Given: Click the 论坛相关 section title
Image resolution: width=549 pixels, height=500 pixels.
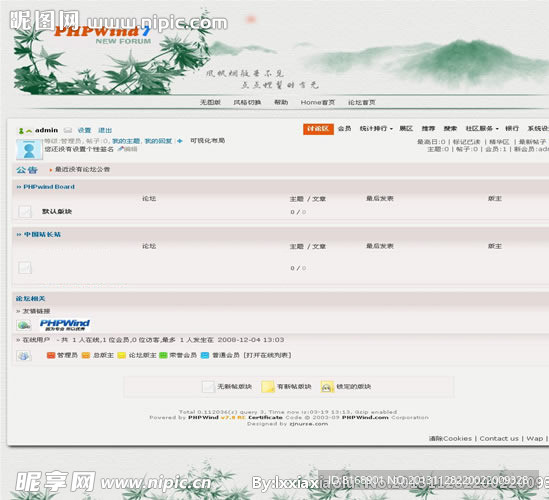Looking at the screenshot, I should 30,299.
